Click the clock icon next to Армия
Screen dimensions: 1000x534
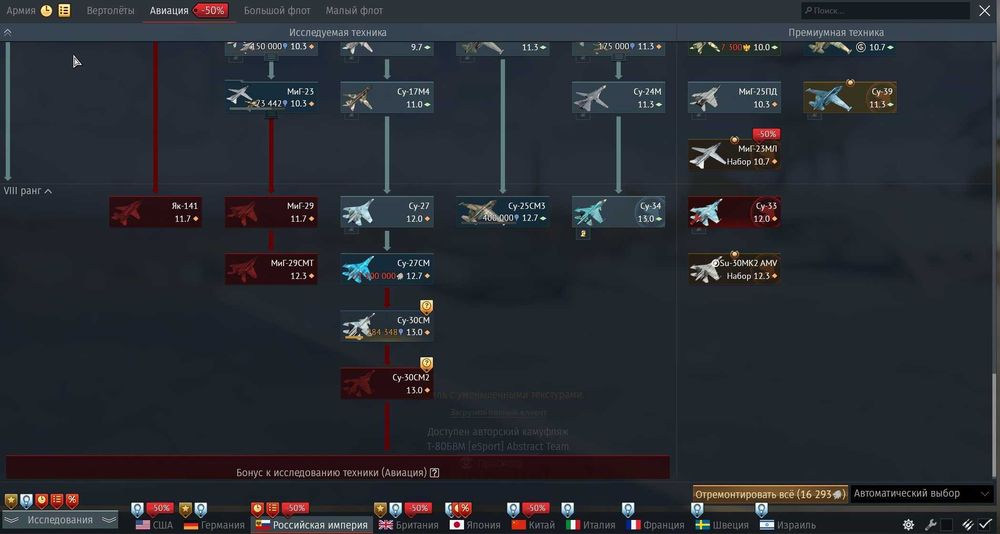(x=47, y=10)
